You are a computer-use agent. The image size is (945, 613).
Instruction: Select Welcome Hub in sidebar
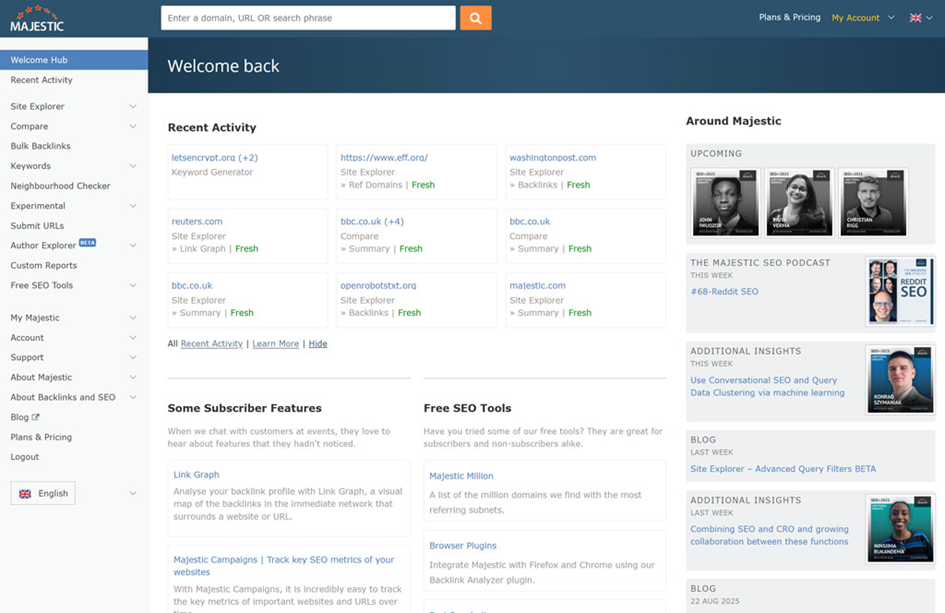click(74, 60)
